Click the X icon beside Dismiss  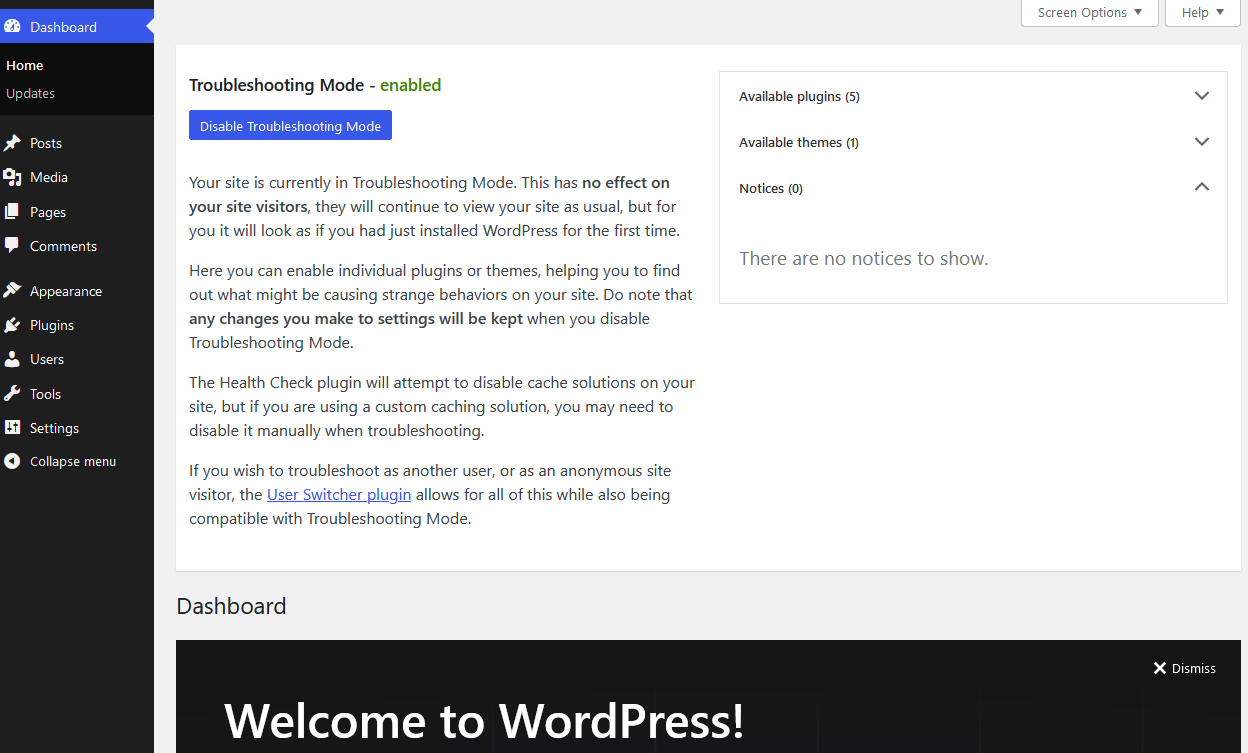pos(1160,668)
